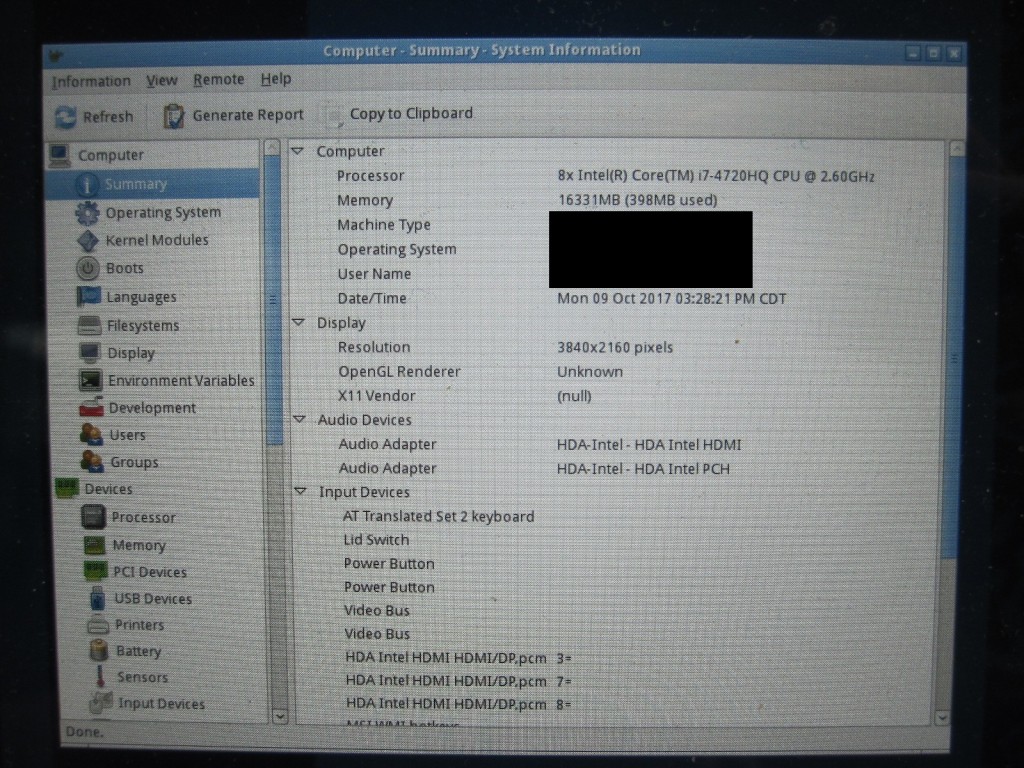Image resolution: width=1024 pixels, height=768 pixels.
Task: Click the Devices category chip icon
Action: [67, 488]
